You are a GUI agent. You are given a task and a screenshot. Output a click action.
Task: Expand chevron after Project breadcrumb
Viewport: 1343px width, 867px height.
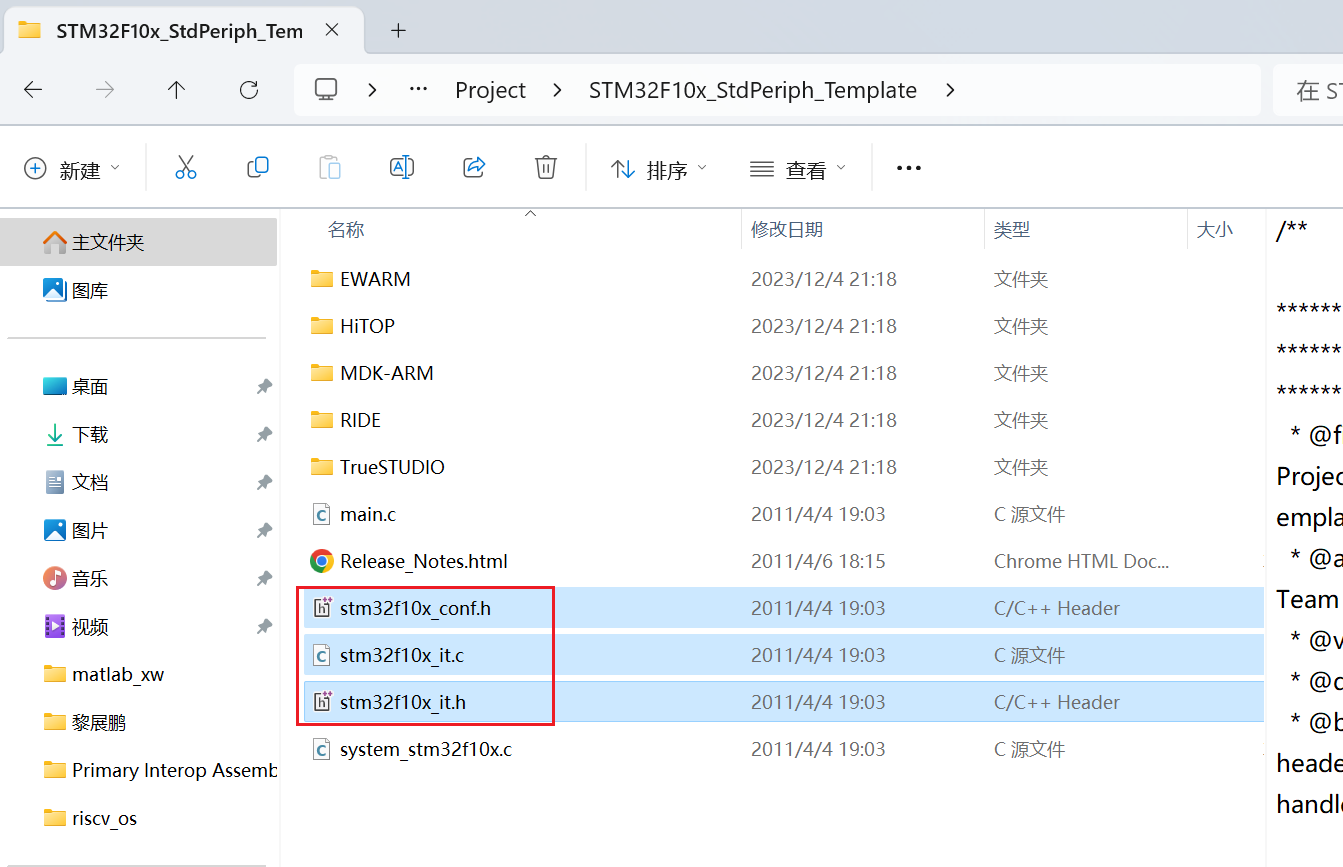[557, 90]
